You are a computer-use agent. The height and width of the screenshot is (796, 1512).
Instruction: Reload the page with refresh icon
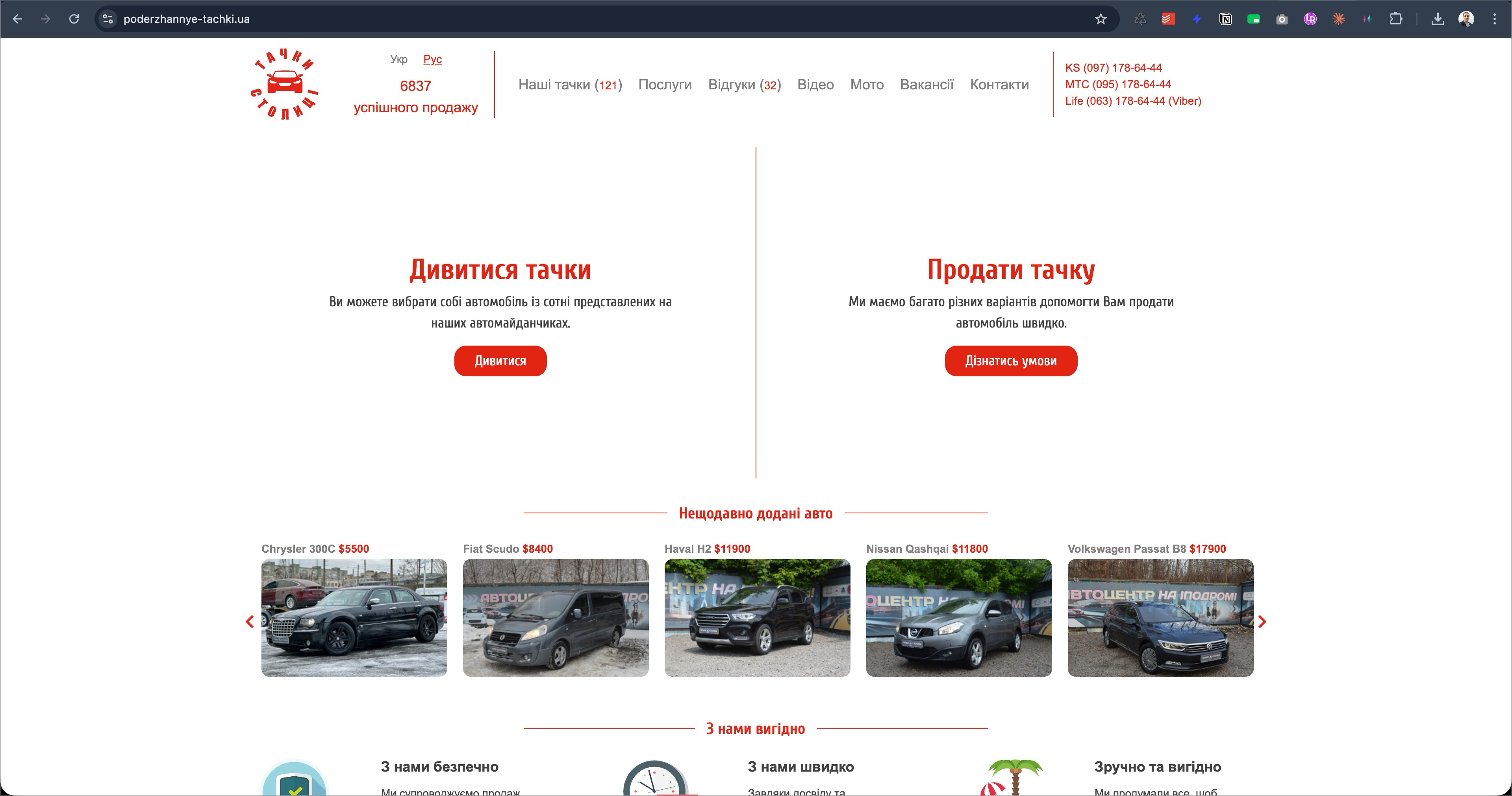click(74, 19)
